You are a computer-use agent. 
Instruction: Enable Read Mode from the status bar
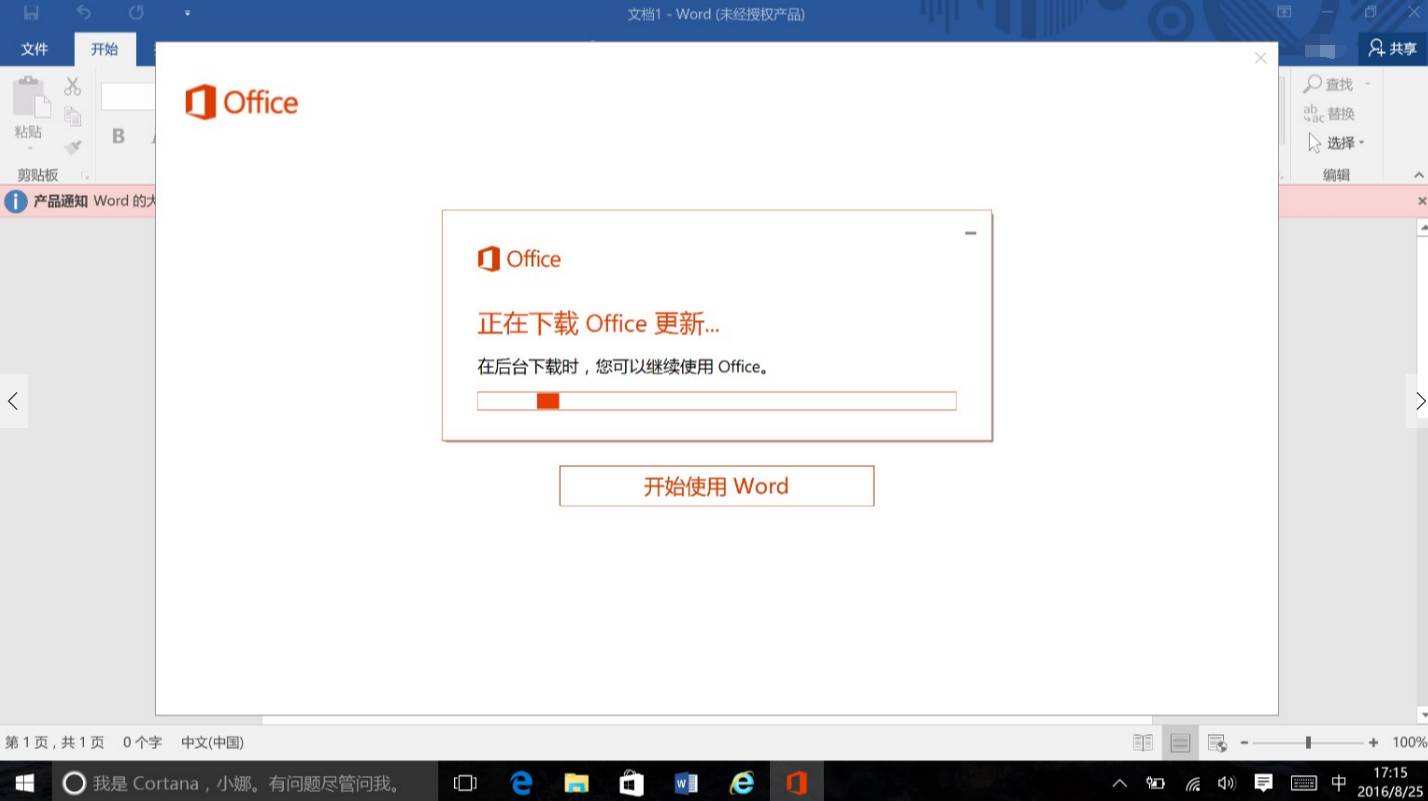coord(1142,742)
